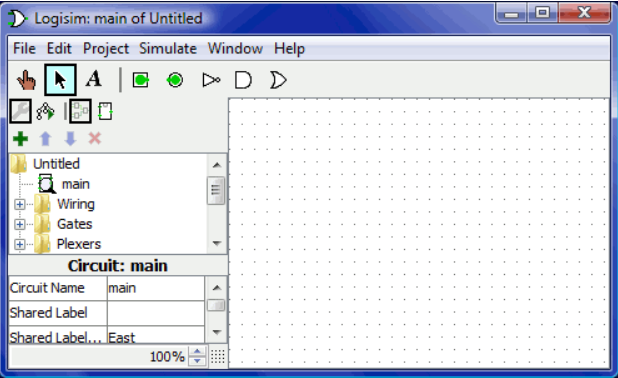Screen dimensions: 618x378
Task: Expand the Wiring library folder
Action: tap(19, 204)
